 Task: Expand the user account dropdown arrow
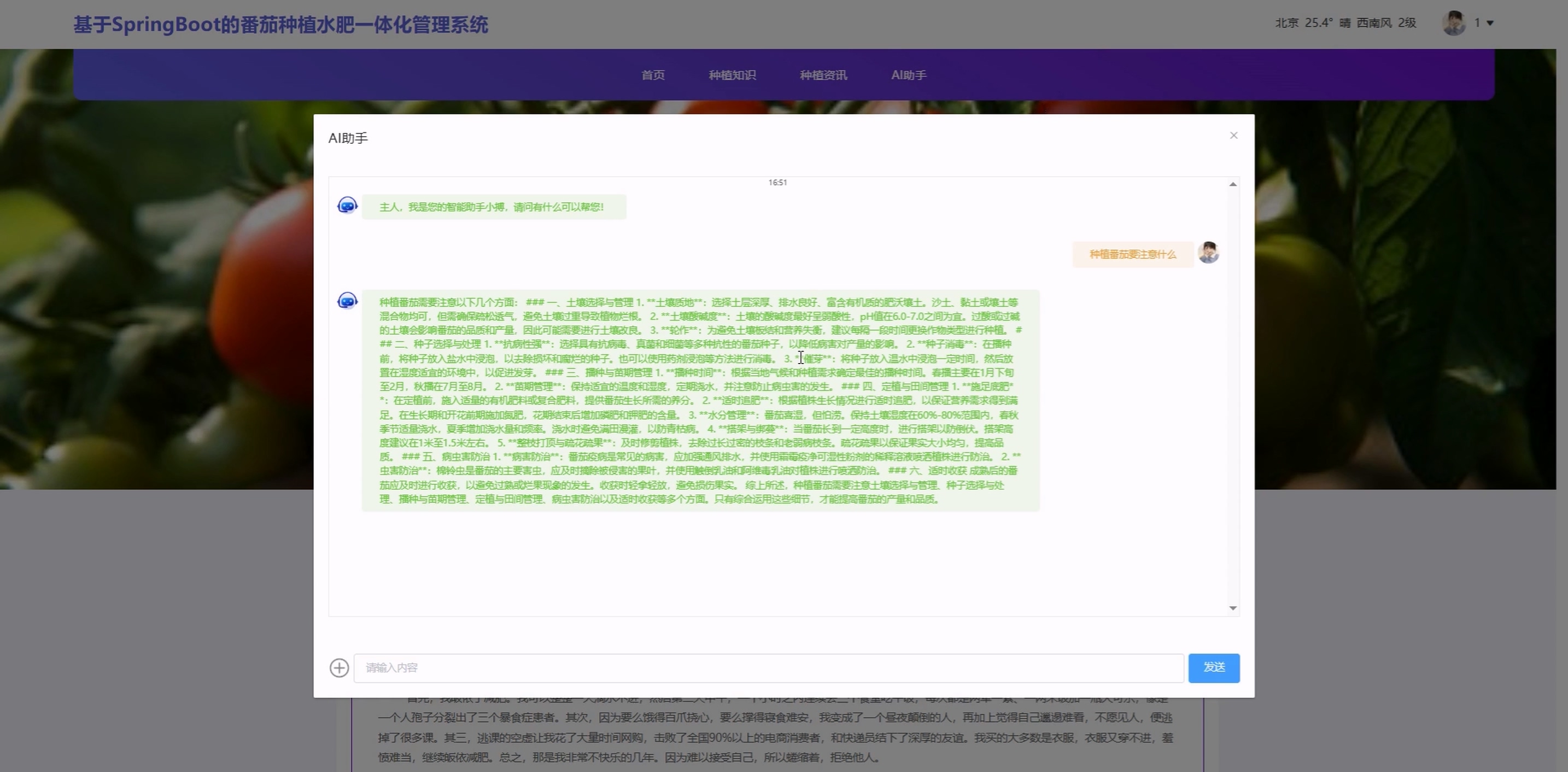point(1490,23)
